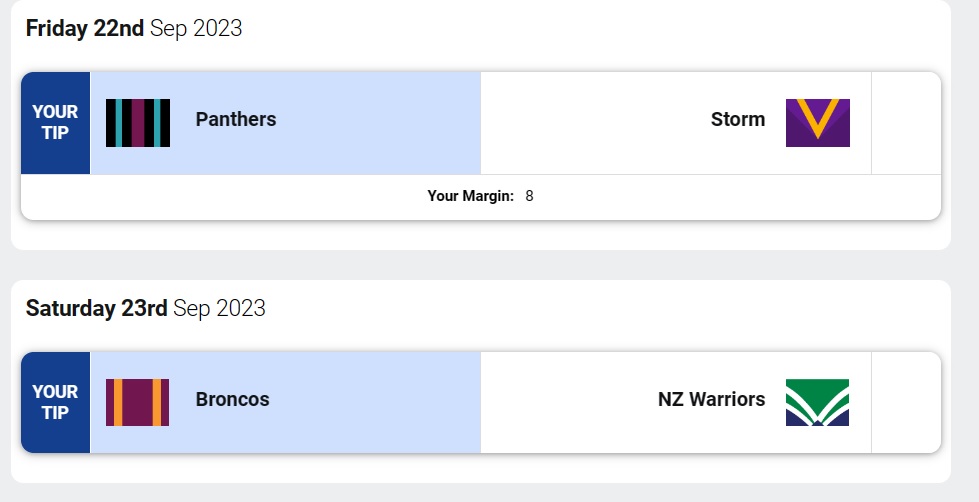Click the Broncos maroon and gold logo
Viewport: 979px width, 502px height.
point(138,402)
